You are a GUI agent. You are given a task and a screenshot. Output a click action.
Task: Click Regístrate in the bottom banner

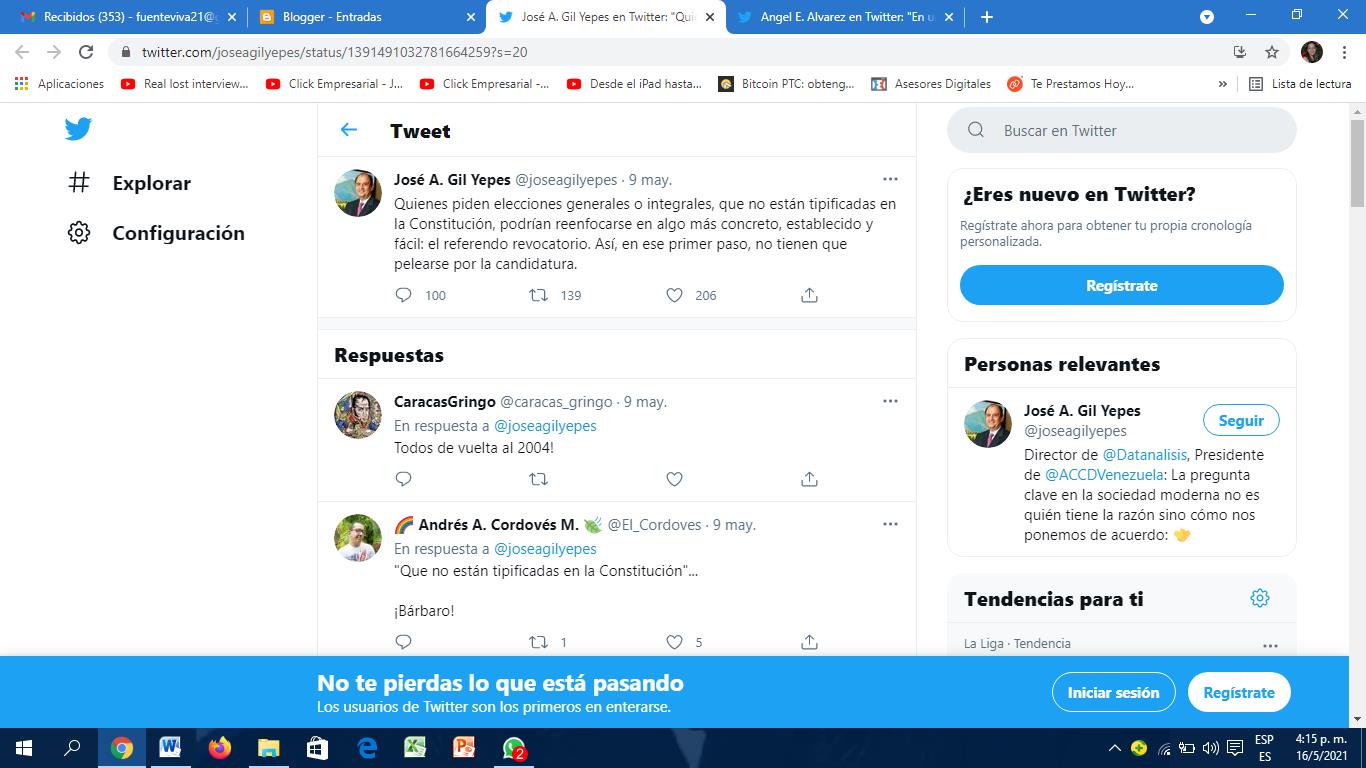pyautogui.click(x=1239, y=692)
